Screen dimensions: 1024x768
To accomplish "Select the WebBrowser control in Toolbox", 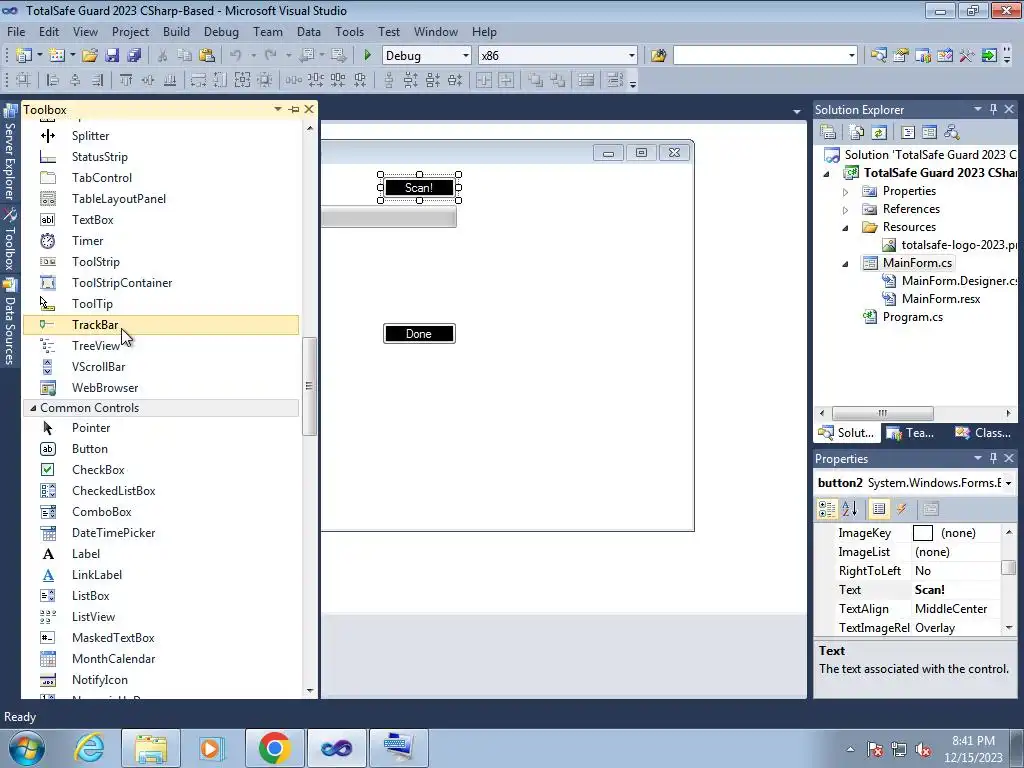I will [x=161, y=387].
